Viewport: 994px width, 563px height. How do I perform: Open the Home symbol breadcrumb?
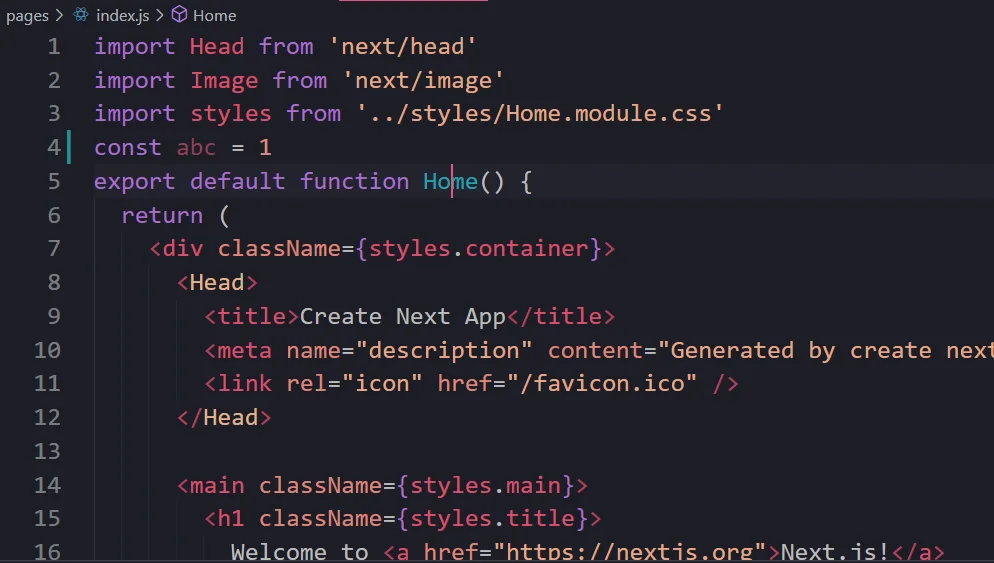pyautogui.click(x=214, y=15)
